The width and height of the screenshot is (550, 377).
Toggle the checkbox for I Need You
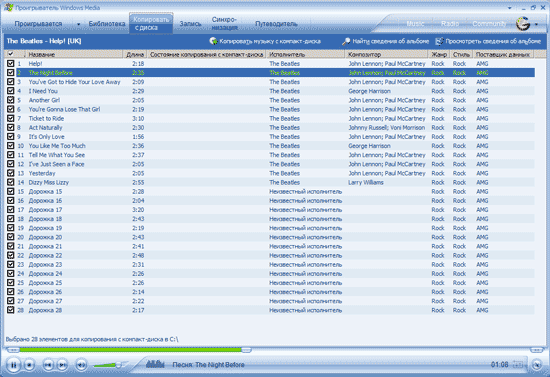click(x=11, y=91)
